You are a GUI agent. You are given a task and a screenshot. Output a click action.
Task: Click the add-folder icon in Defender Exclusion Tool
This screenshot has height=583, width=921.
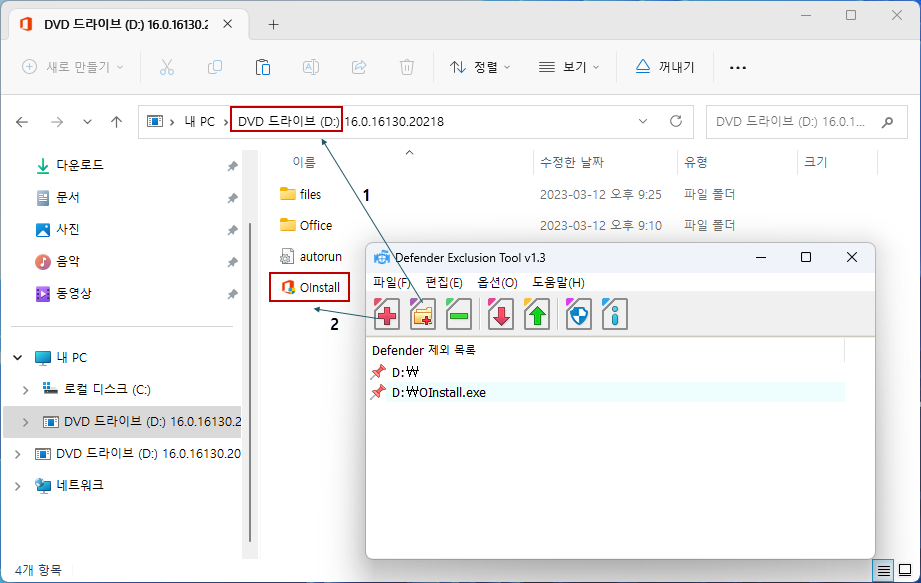coord(422,314)
